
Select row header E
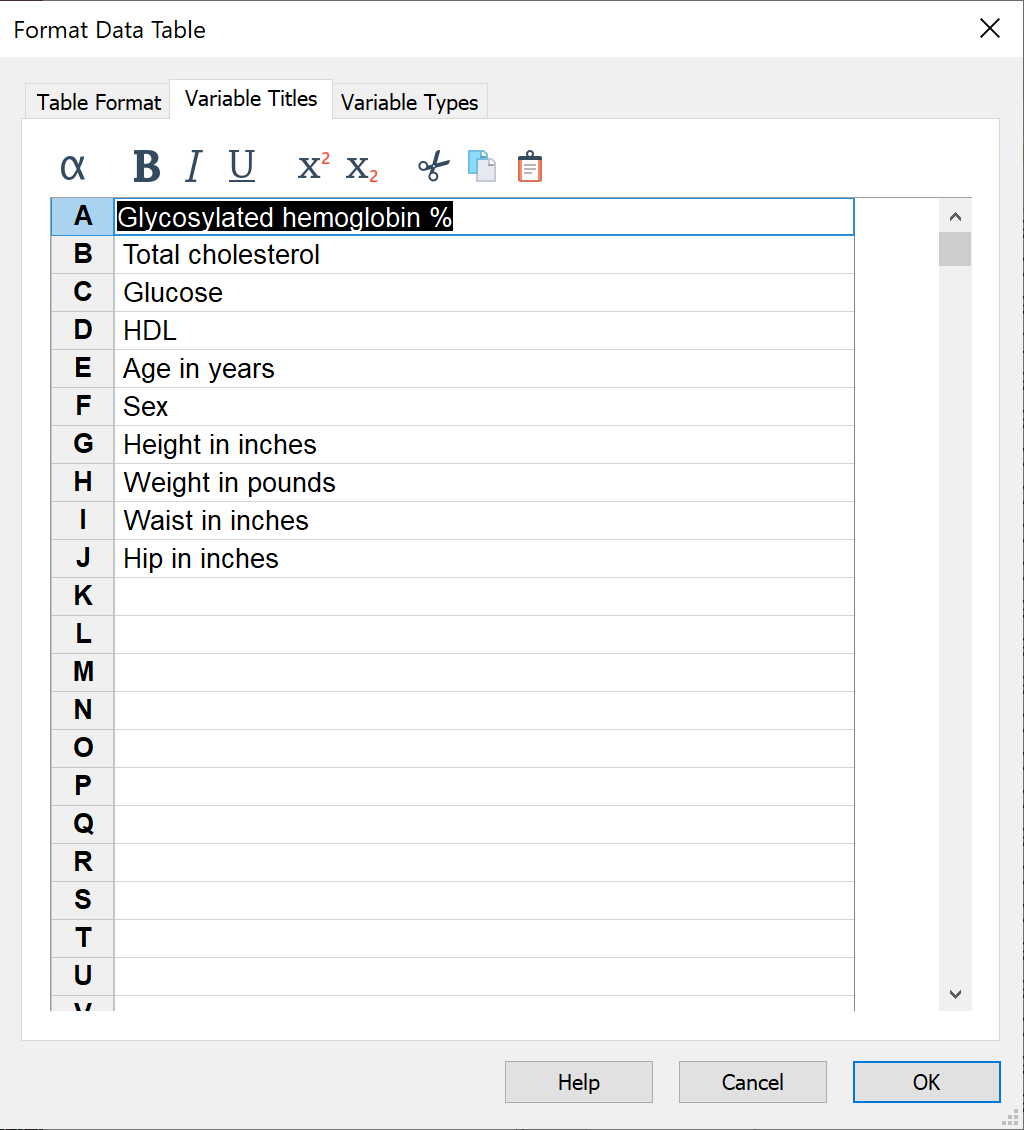(83, 369)
